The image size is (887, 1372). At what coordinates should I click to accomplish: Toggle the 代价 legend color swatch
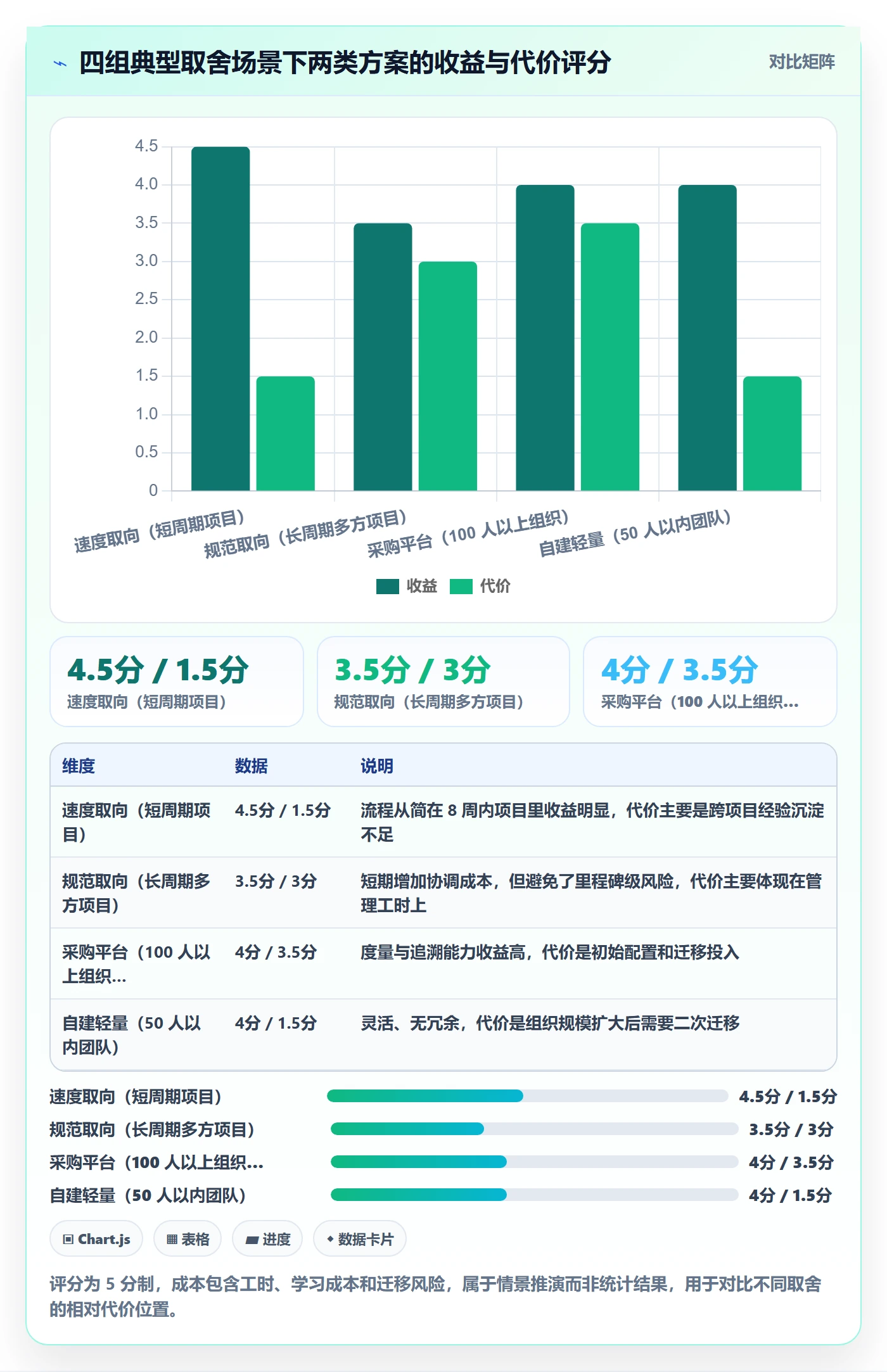(461, 587)
